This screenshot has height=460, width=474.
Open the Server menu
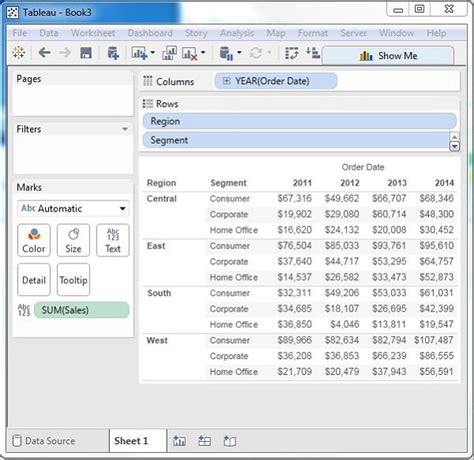point(353,33)
